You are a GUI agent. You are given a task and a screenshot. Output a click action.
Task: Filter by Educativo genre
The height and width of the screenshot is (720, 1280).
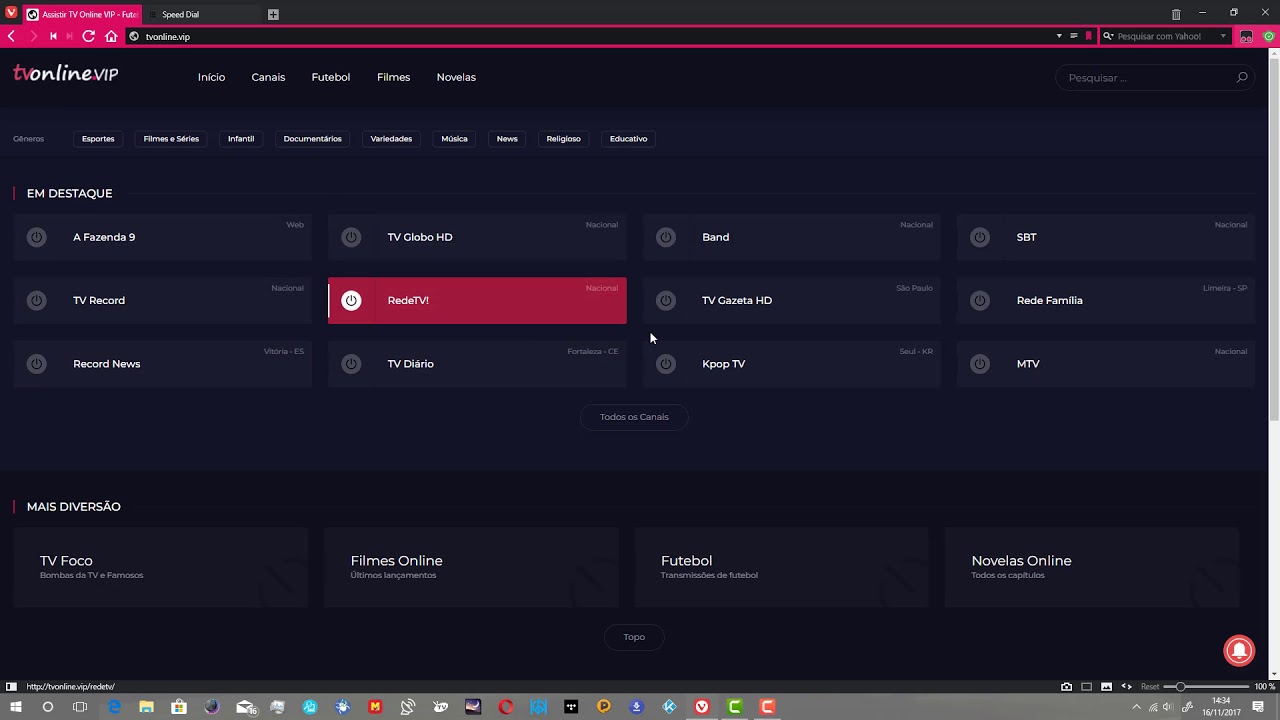[x=628, y=139]
